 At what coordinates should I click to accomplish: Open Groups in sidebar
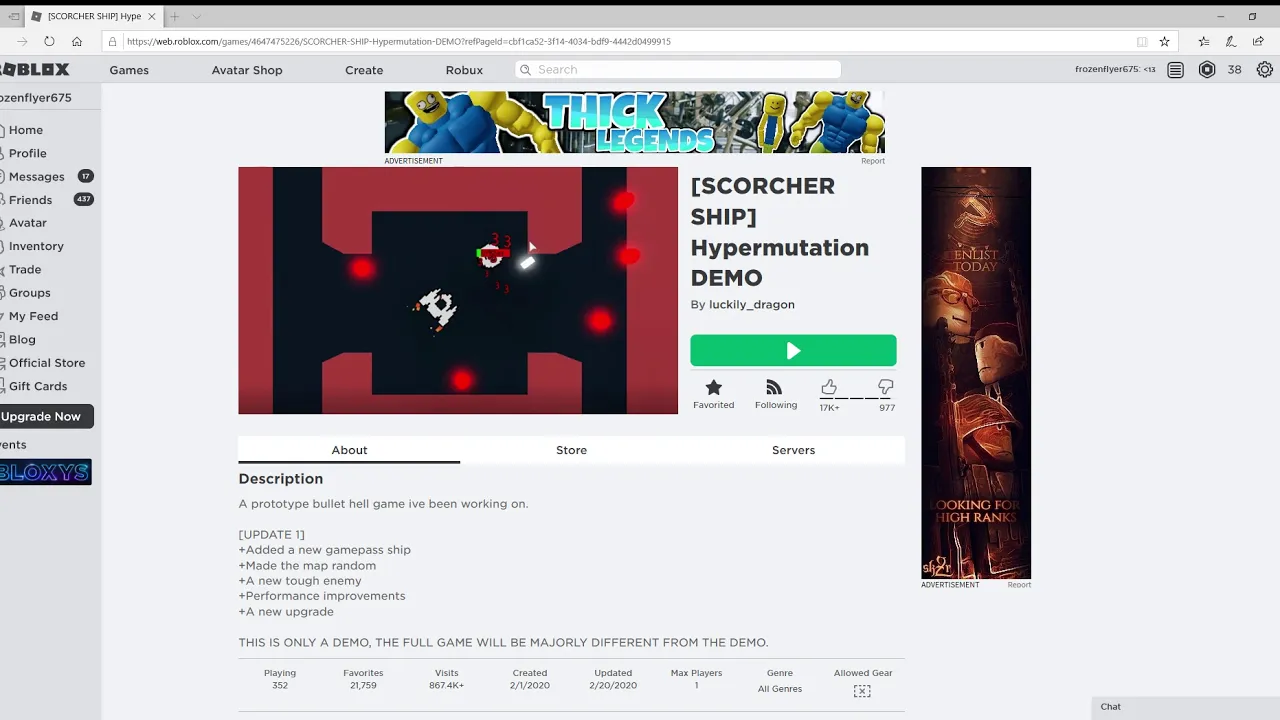click(x=29, y=293)
